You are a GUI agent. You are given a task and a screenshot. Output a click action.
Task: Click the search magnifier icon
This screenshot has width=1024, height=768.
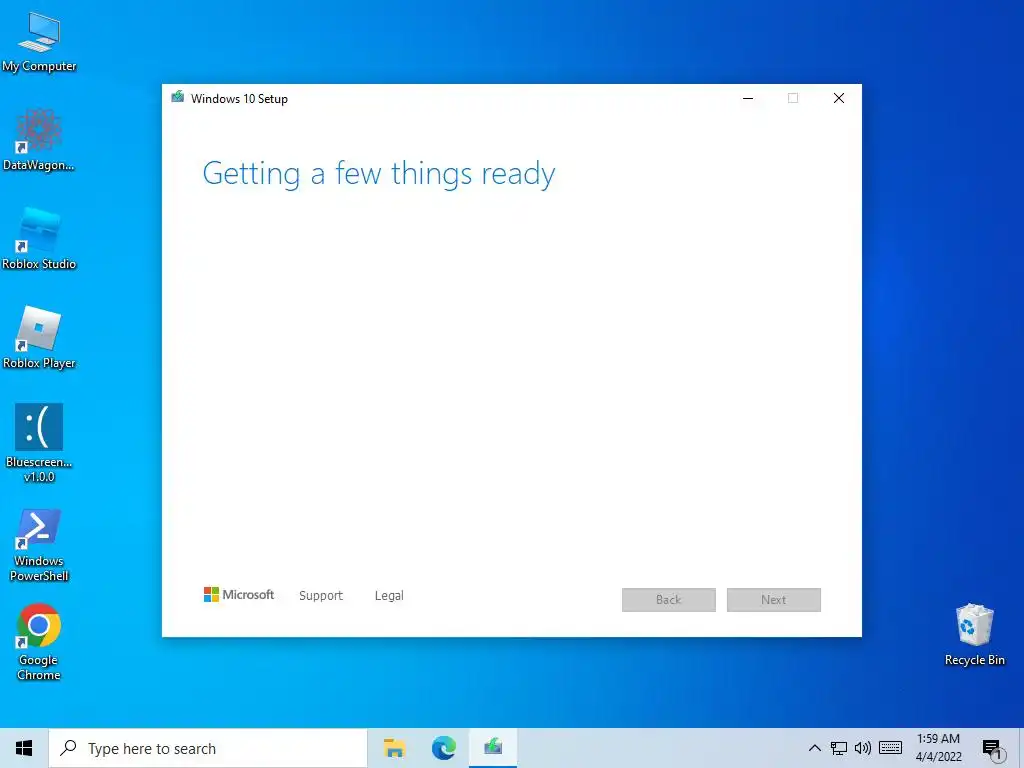tap(68, 748)
